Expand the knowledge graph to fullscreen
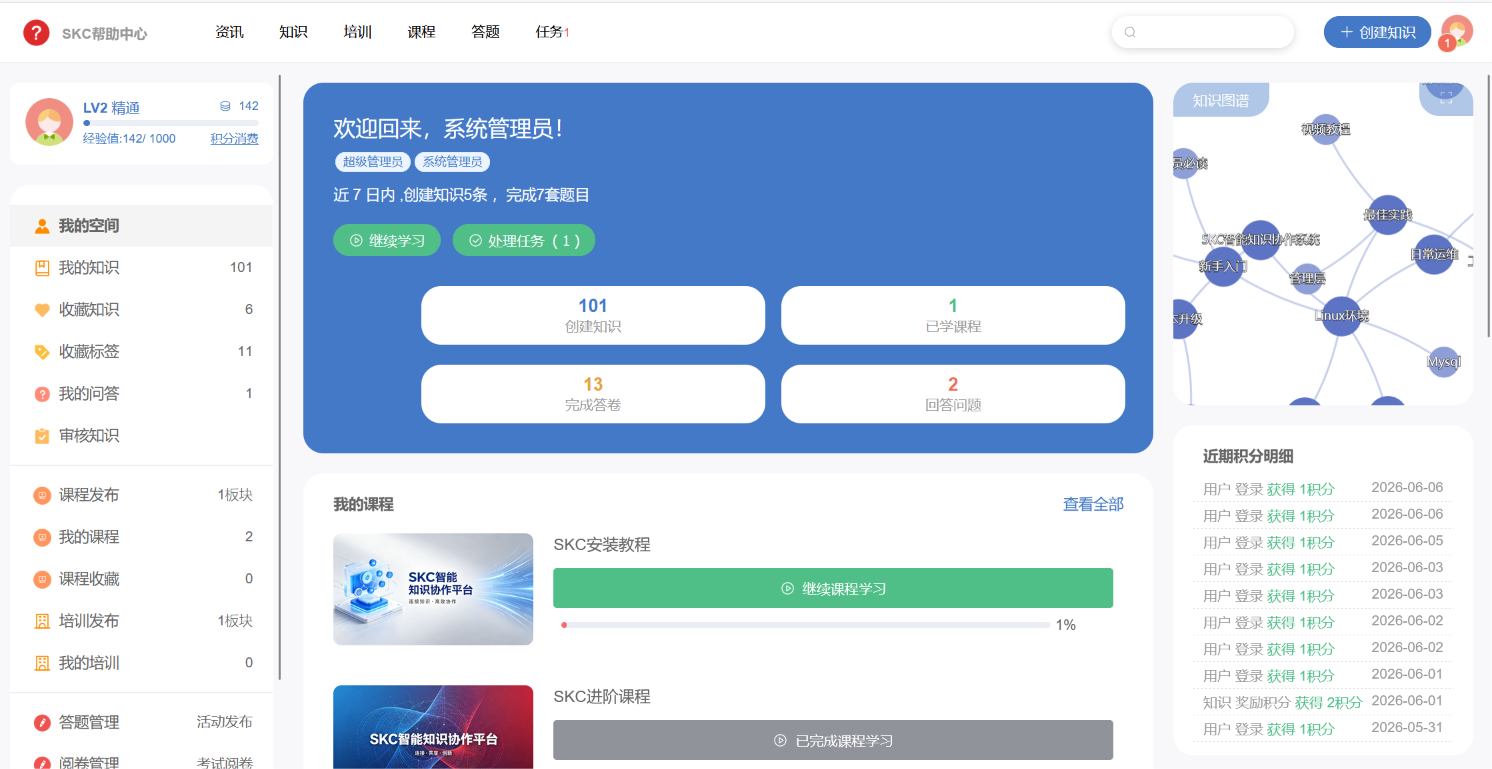This screenshot has height=769, width=1492. [x=1446, y=96]
